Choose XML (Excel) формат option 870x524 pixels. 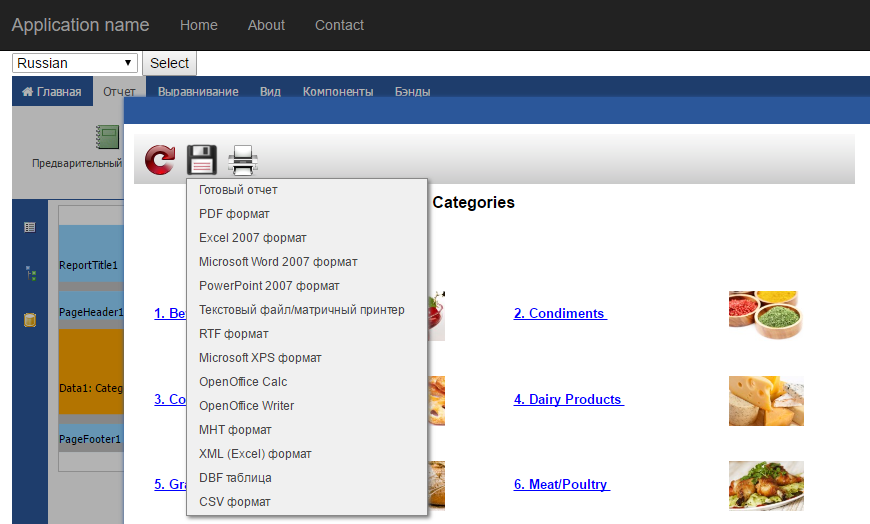click(307, 454)
